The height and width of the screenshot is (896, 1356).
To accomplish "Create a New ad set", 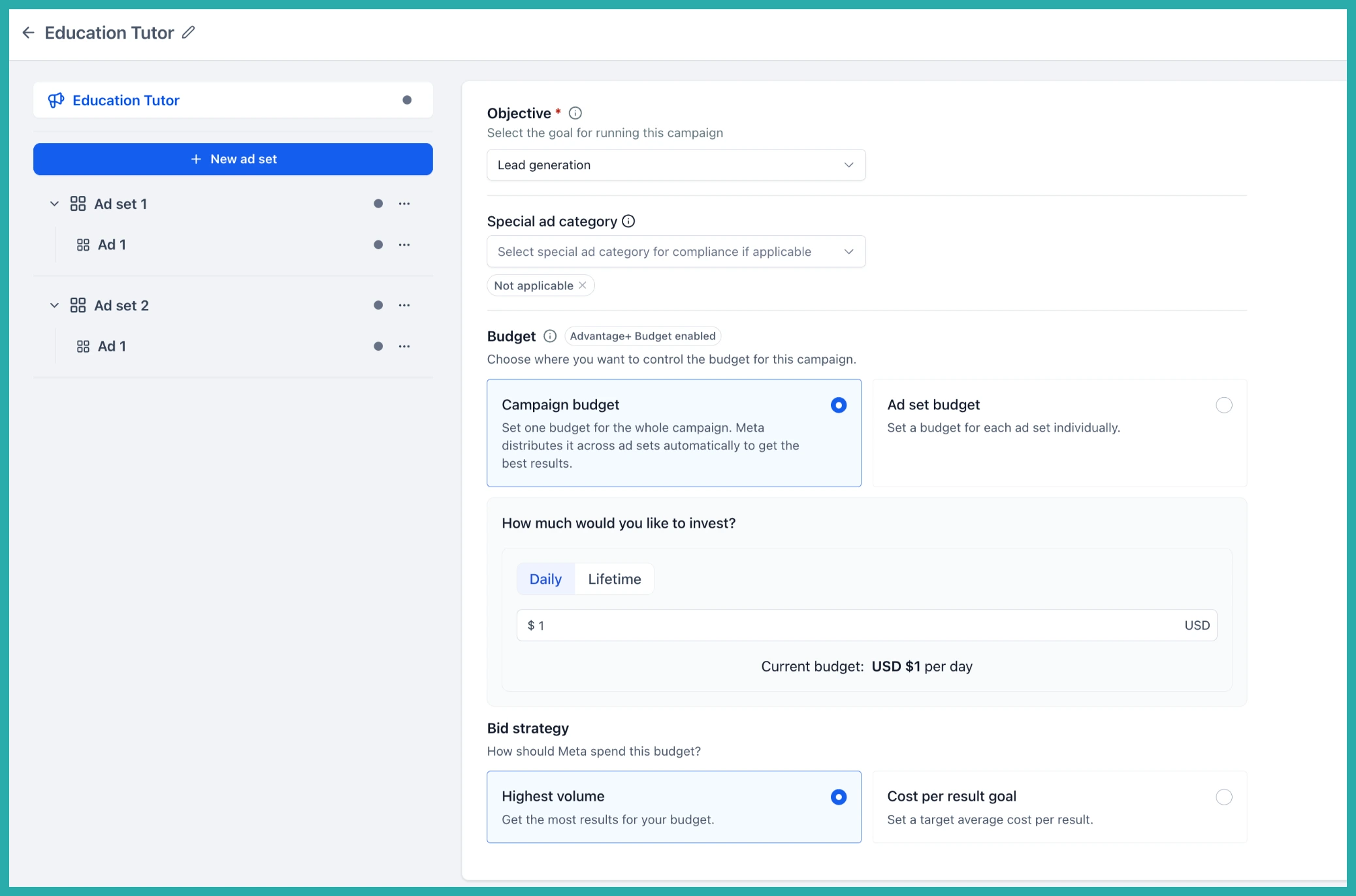I will 233,159.
